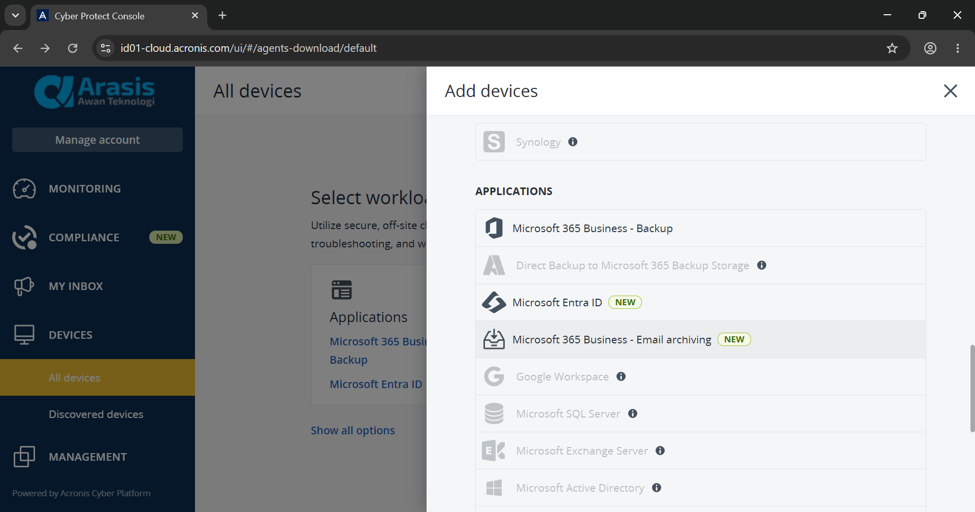This screenshot has height=512, width=975.
Task: Show info tooltip for Microsoft SQL Server
Action: tap(632, 414)
